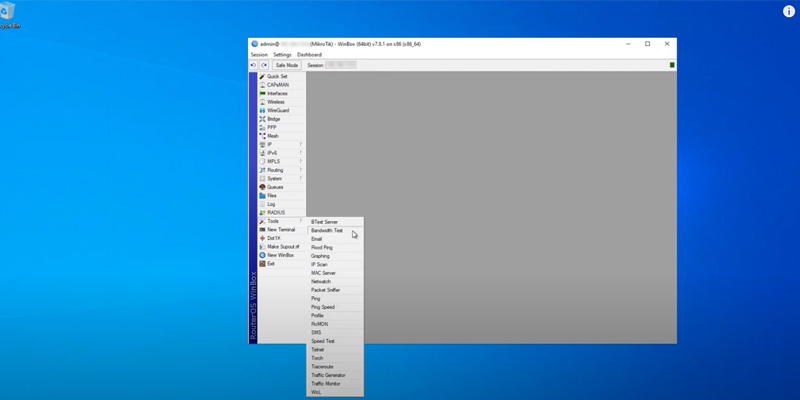Viewport: 800px width, 400px height.
Task: Choose Speed Test from Tools submenu
Action: pyautogui.click(x=335, y=341)
